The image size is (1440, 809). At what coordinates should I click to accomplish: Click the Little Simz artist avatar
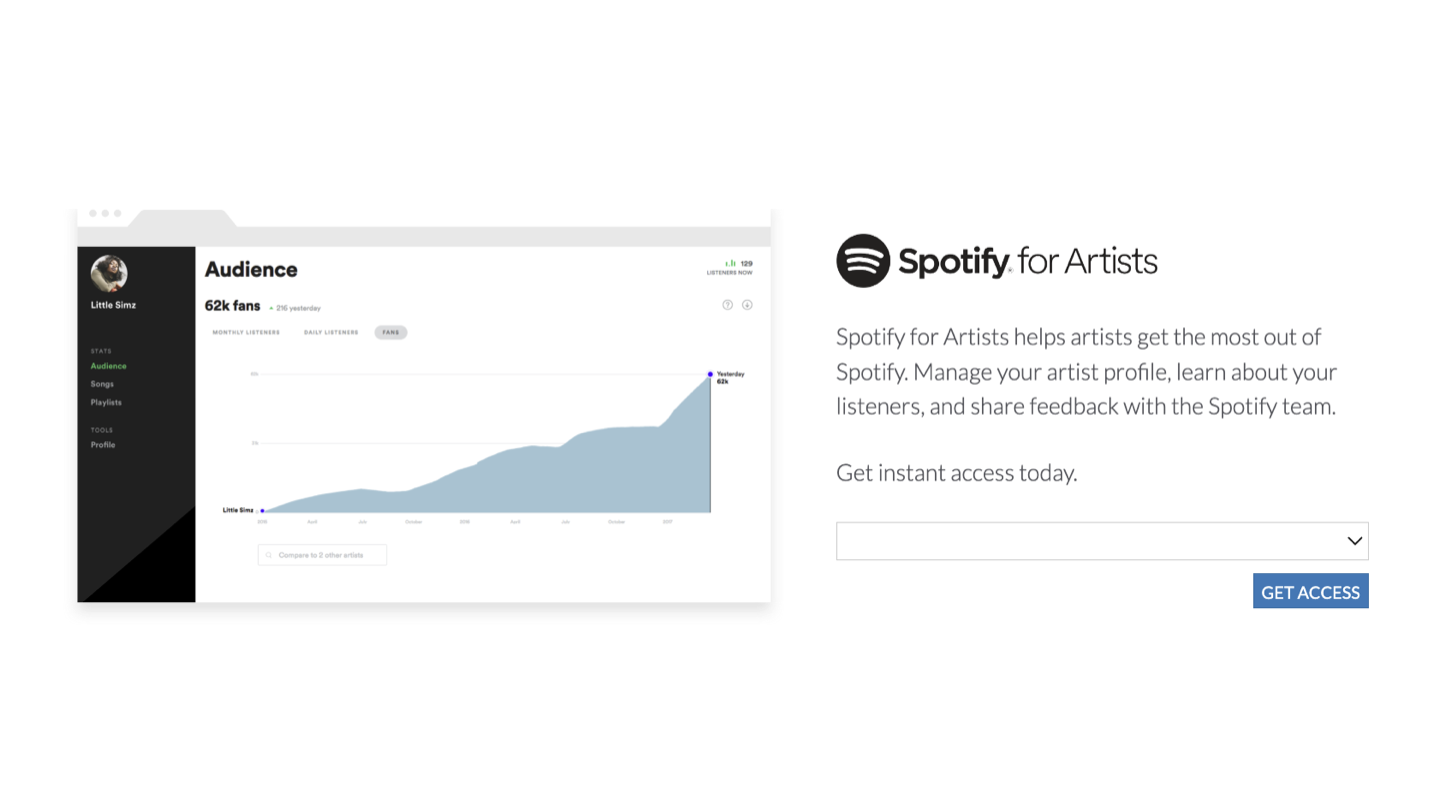pyautogui.click(x=109, y=273)
